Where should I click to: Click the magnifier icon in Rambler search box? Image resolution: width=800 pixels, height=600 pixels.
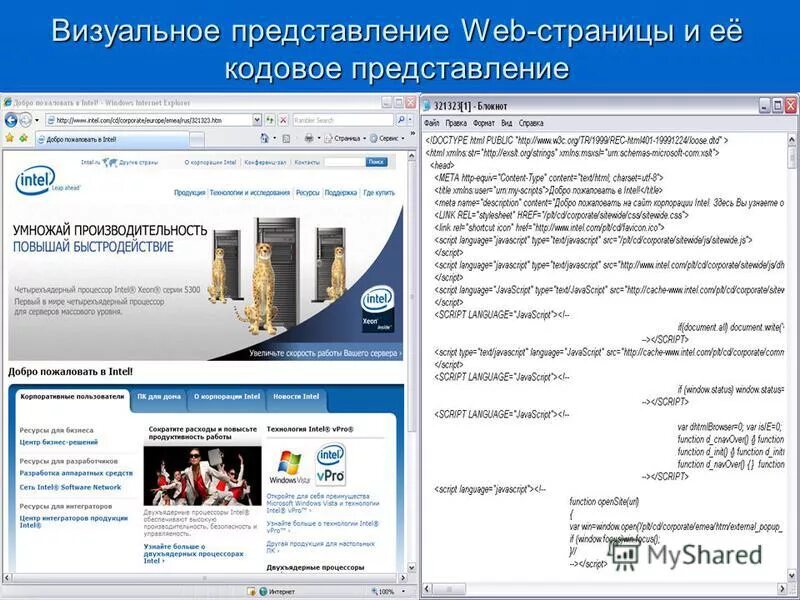399,121
